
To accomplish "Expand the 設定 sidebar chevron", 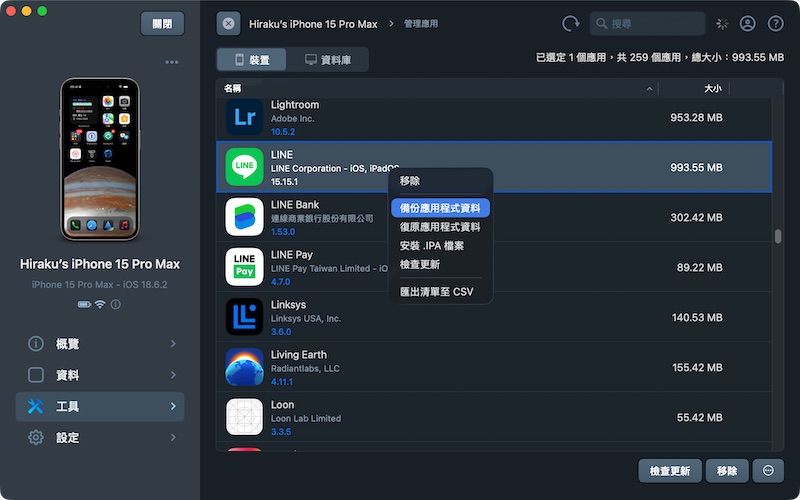I will pos(173,437).
